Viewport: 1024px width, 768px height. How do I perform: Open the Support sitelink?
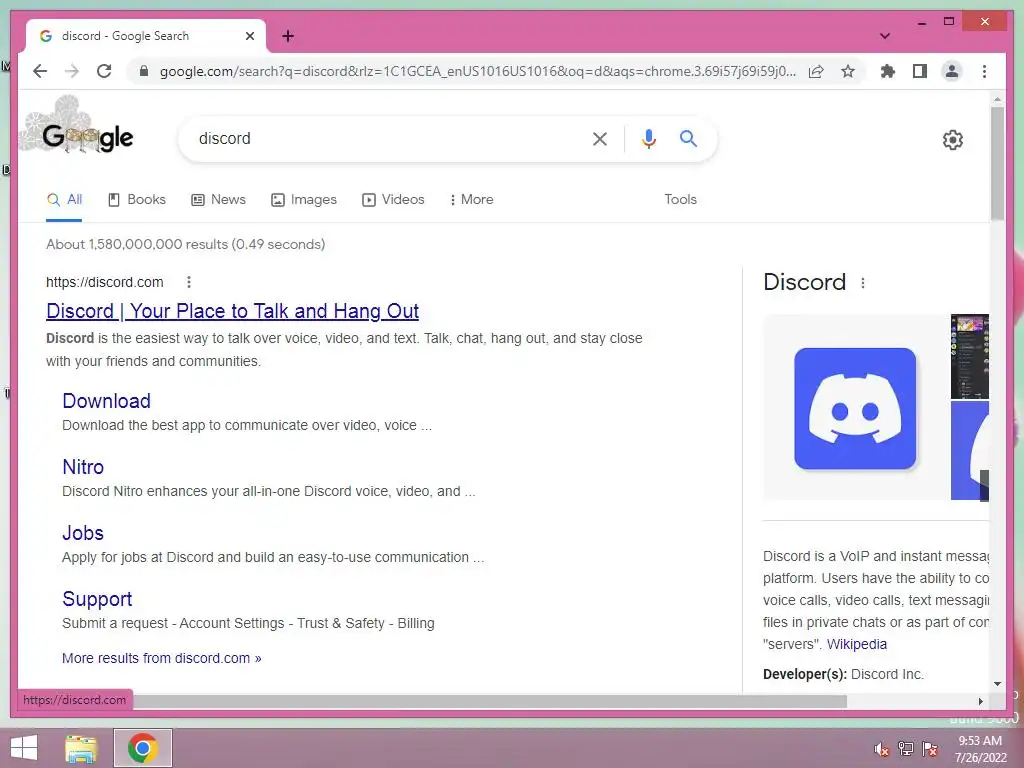[97, 599]
